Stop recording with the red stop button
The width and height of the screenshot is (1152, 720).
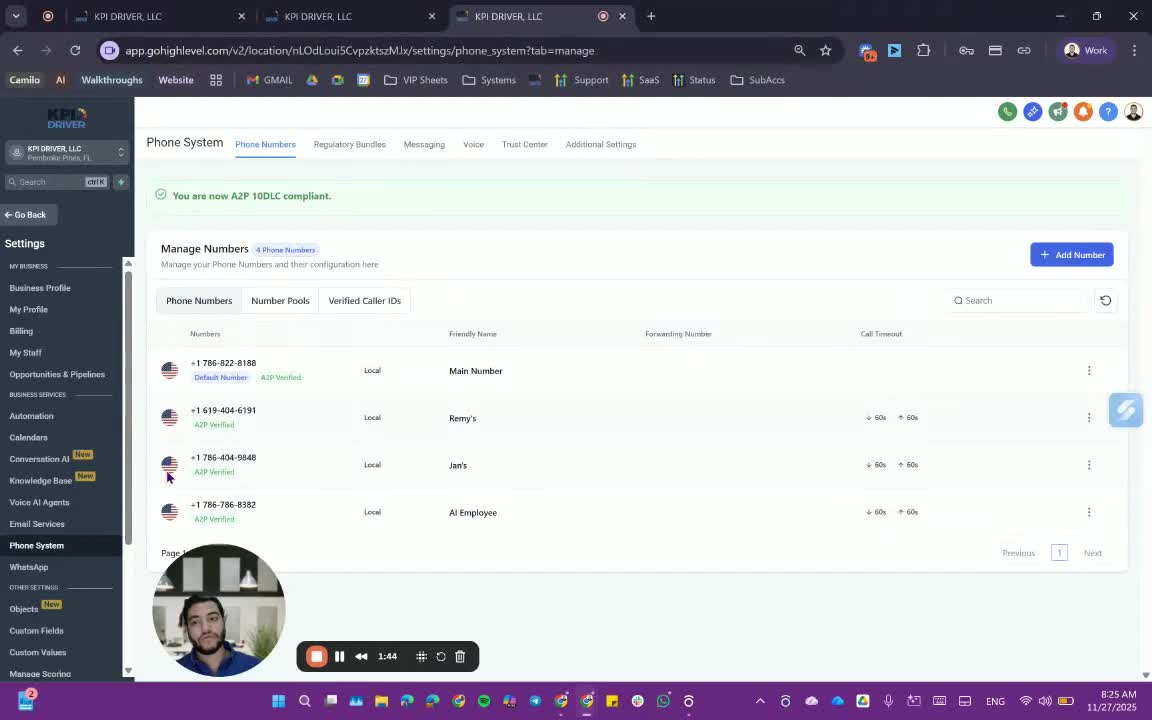[317, 656]
